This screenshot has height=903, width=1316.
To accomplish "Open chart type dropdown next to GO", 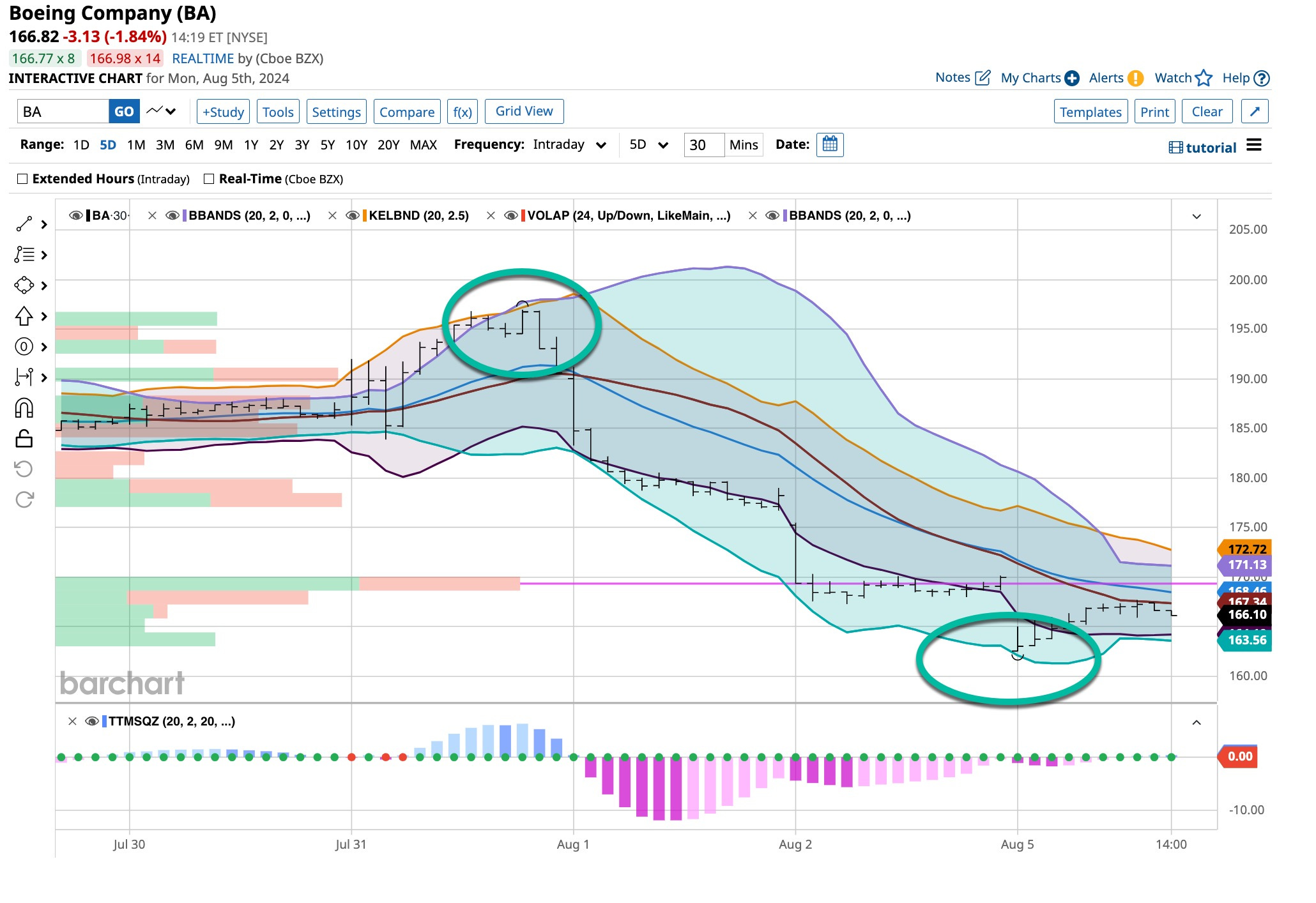I will point(161,111).
